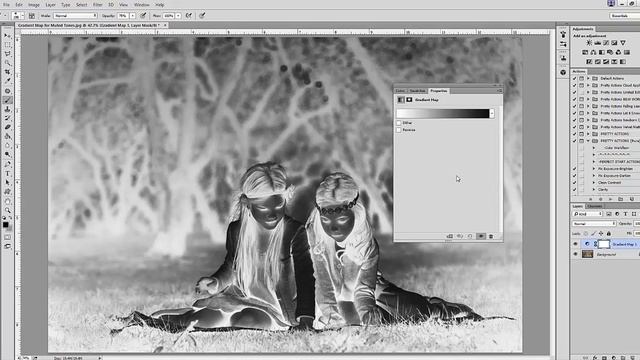Hide the Gradient Map 1 layer
Image resolution: width=640 pixels, height=360 pixels.
[x=576, y=244]
